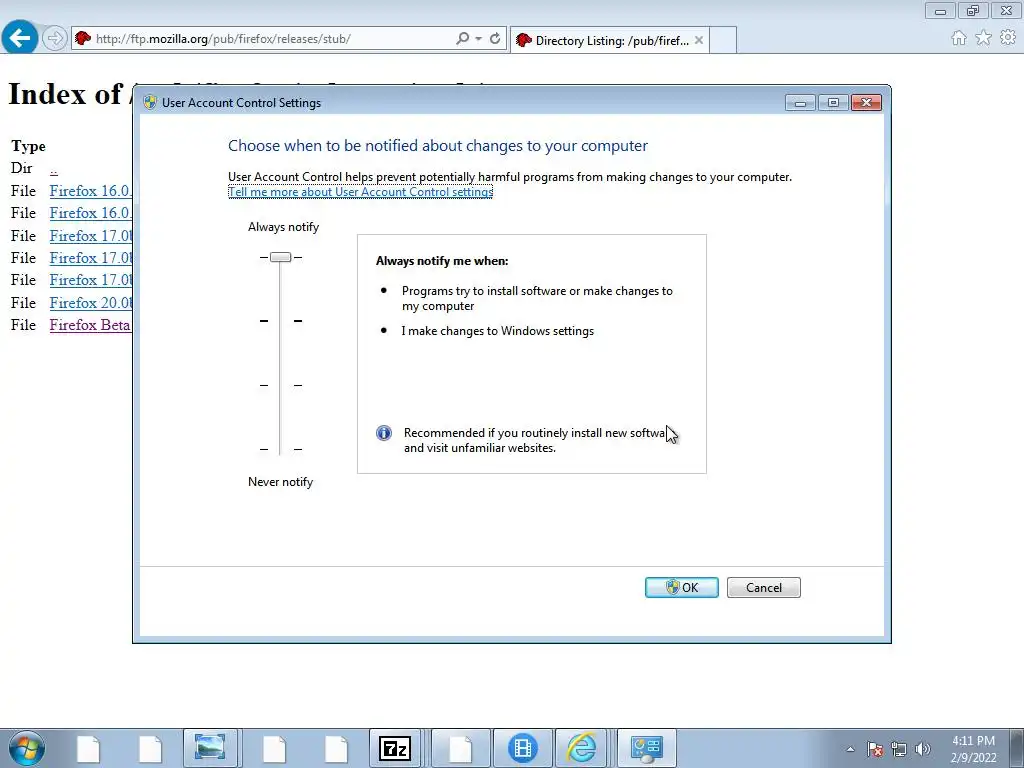1024x768 pixels.
Task: Refresh the page with the reload icon
Action: click(495, 39)
